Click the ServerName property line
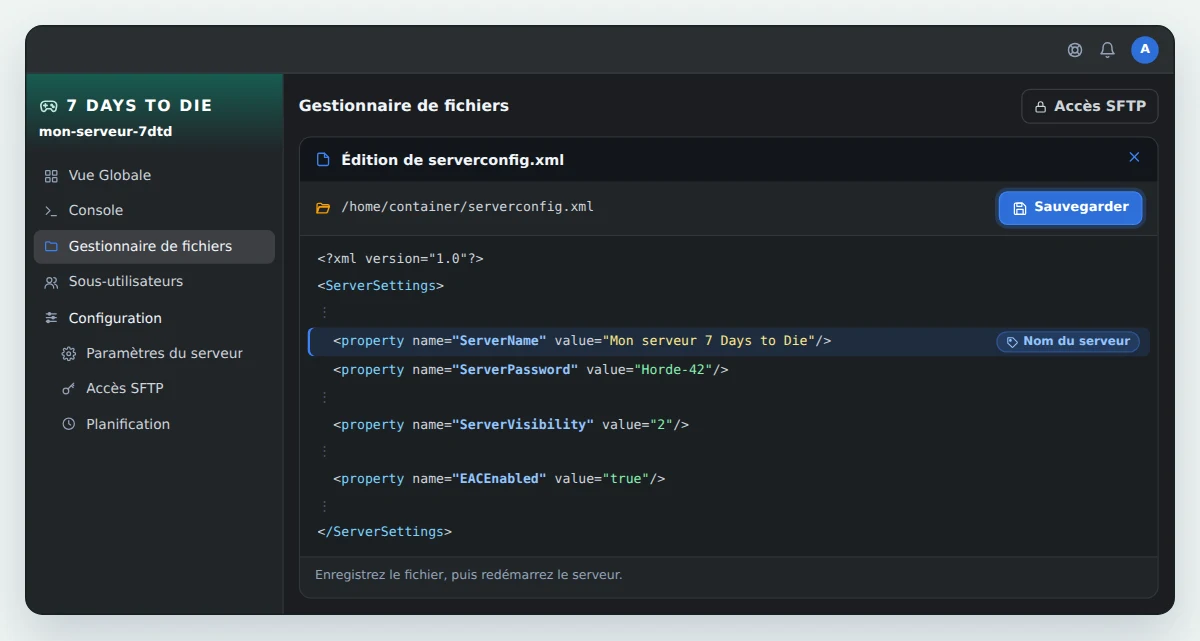 [x=729, y=342]
